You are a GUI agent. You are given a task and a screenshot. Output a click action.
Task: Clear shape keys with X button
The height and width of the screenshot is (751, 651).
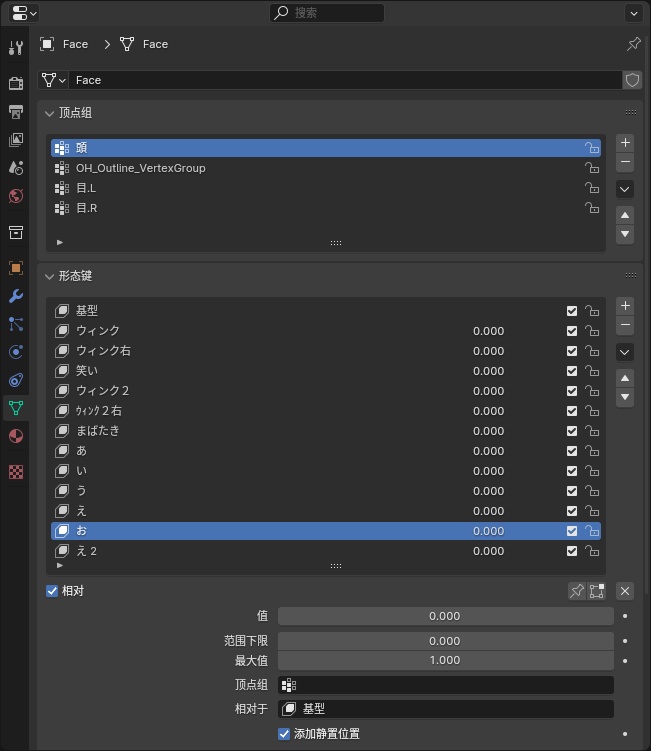click(625, 591)
